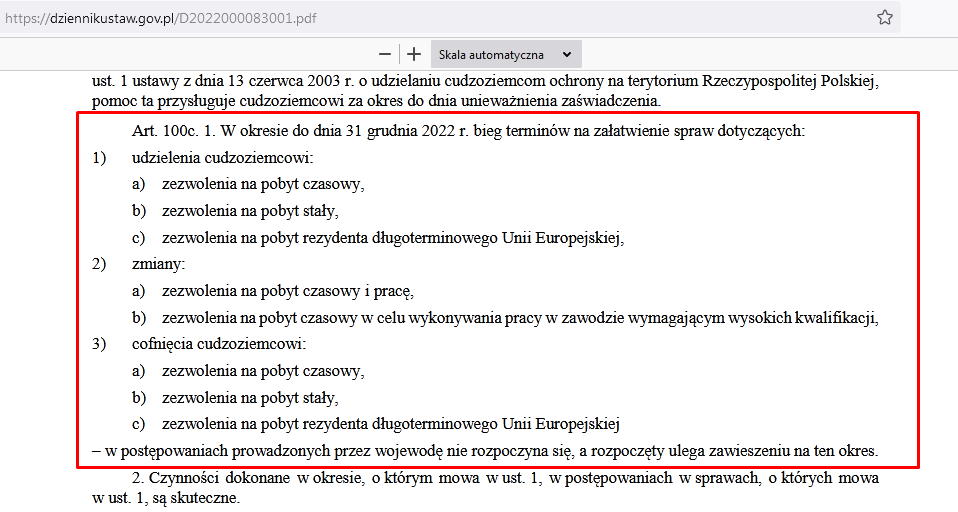Click the paragraph '2. Czynności dokonane w okresie'
The width and height of the screenshot is (958, 512).
click(x=485, y=488)
